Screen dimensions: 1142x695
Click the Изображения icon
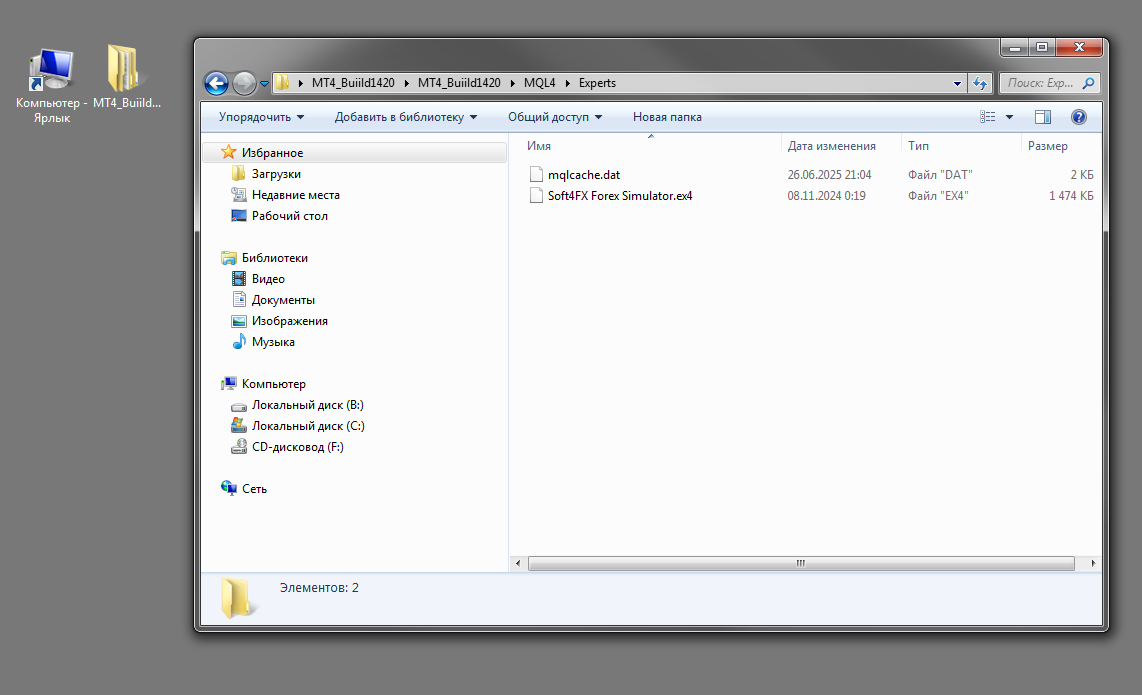click(239, 321)
